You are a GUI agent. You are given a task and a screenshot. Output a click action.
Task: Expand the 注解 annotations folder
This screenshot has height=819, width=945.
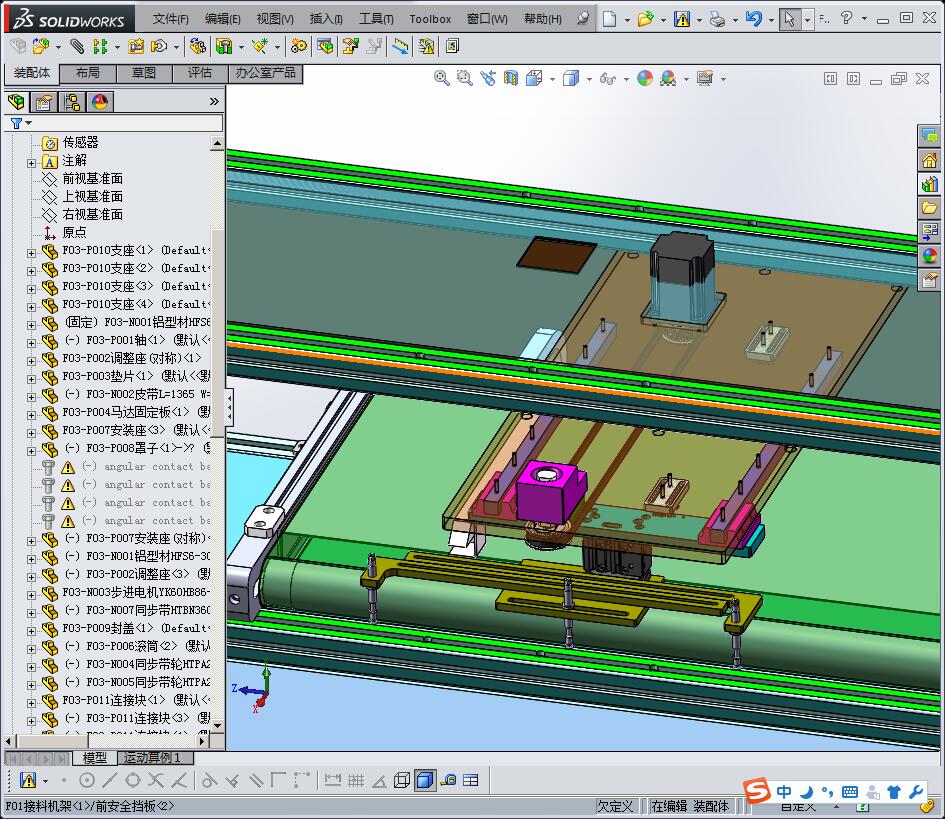pyautogui.click(x=32, y=161)
